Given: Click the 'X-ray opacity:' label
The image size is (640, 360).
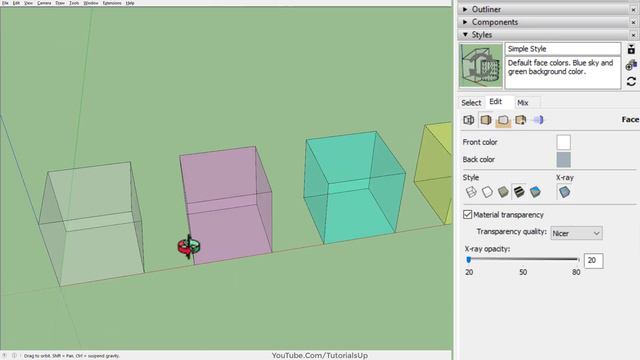Looking at the screenshot, I should 487,249.
